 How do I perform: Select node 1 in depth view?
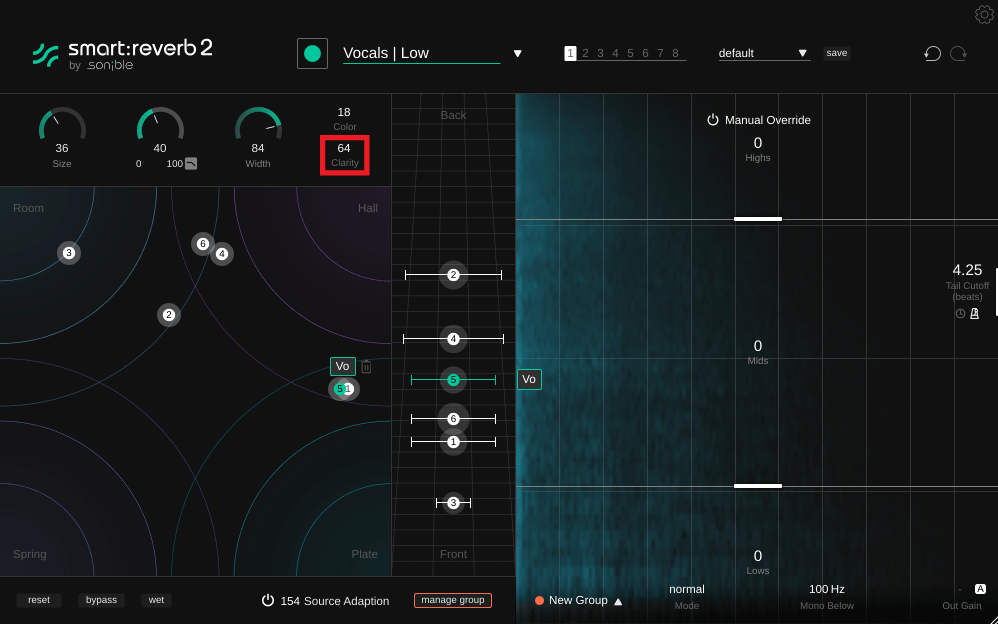click(x=453, y=441)
